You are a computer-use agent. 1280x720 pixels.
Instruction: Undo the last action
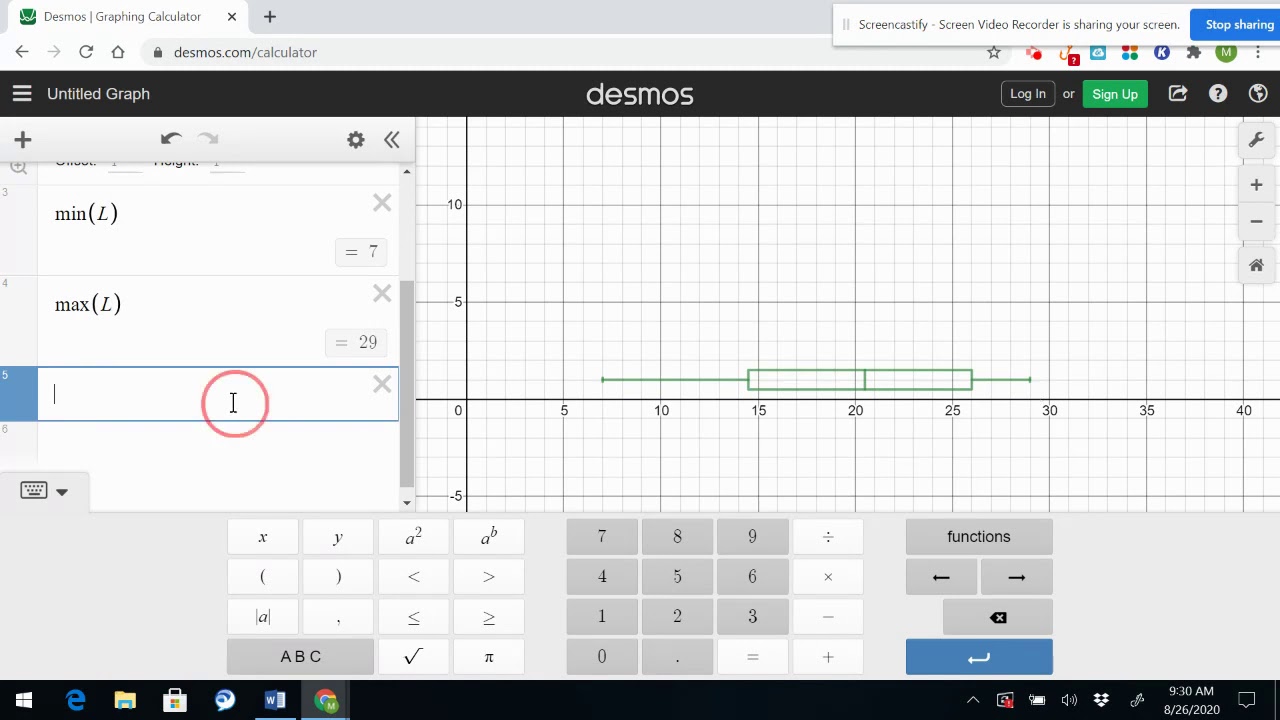(171, 139)
